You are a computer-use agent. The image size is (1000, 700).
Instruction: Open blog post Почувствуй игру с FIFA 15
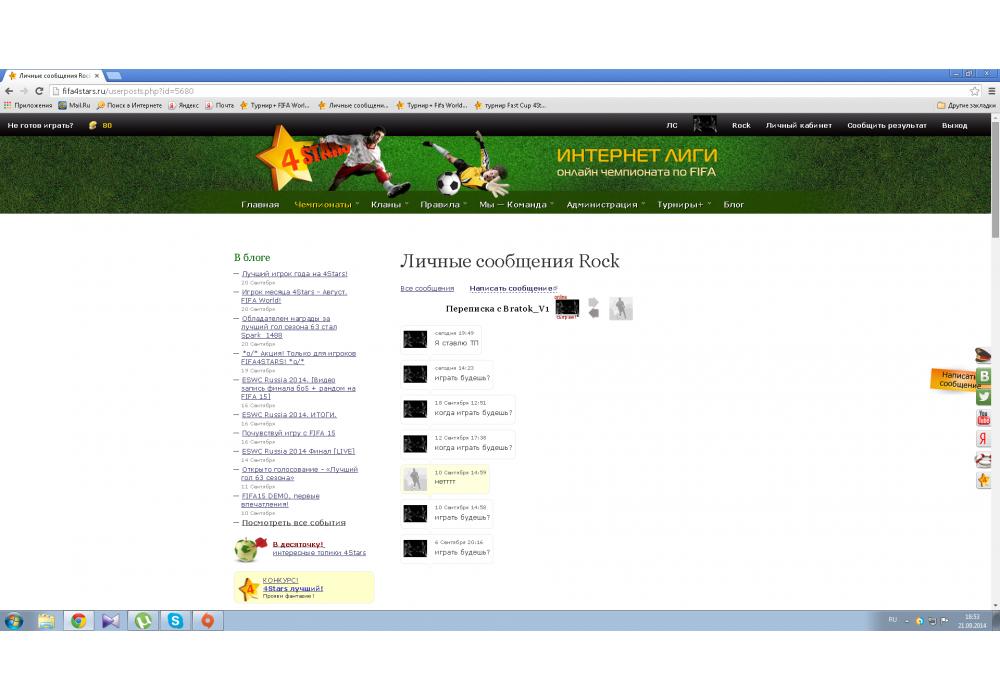(288, 434)
